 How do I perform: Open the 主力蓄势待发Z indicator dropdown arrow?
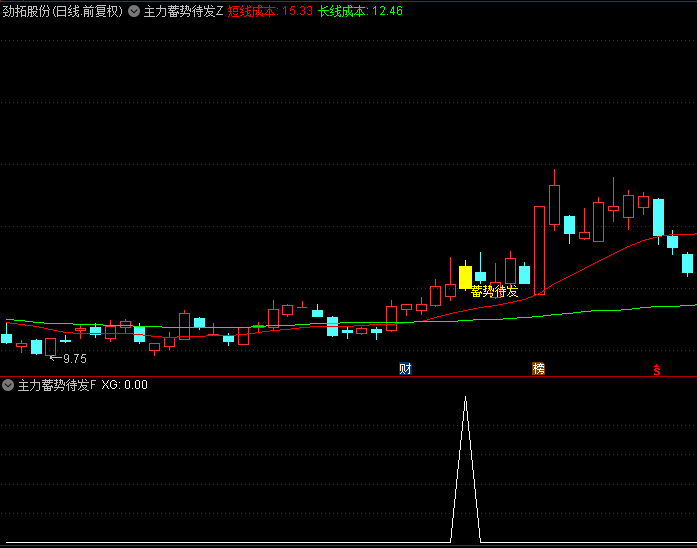tap(134, 11)
